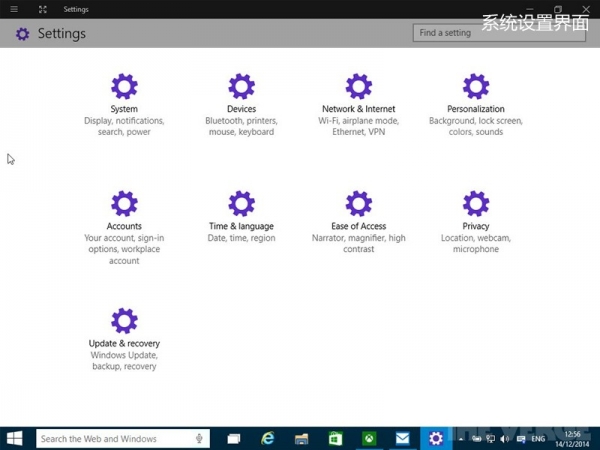This screenshot has height=450, width=600.
Task: Open the Devices gear icon
Action: (241, 86)
